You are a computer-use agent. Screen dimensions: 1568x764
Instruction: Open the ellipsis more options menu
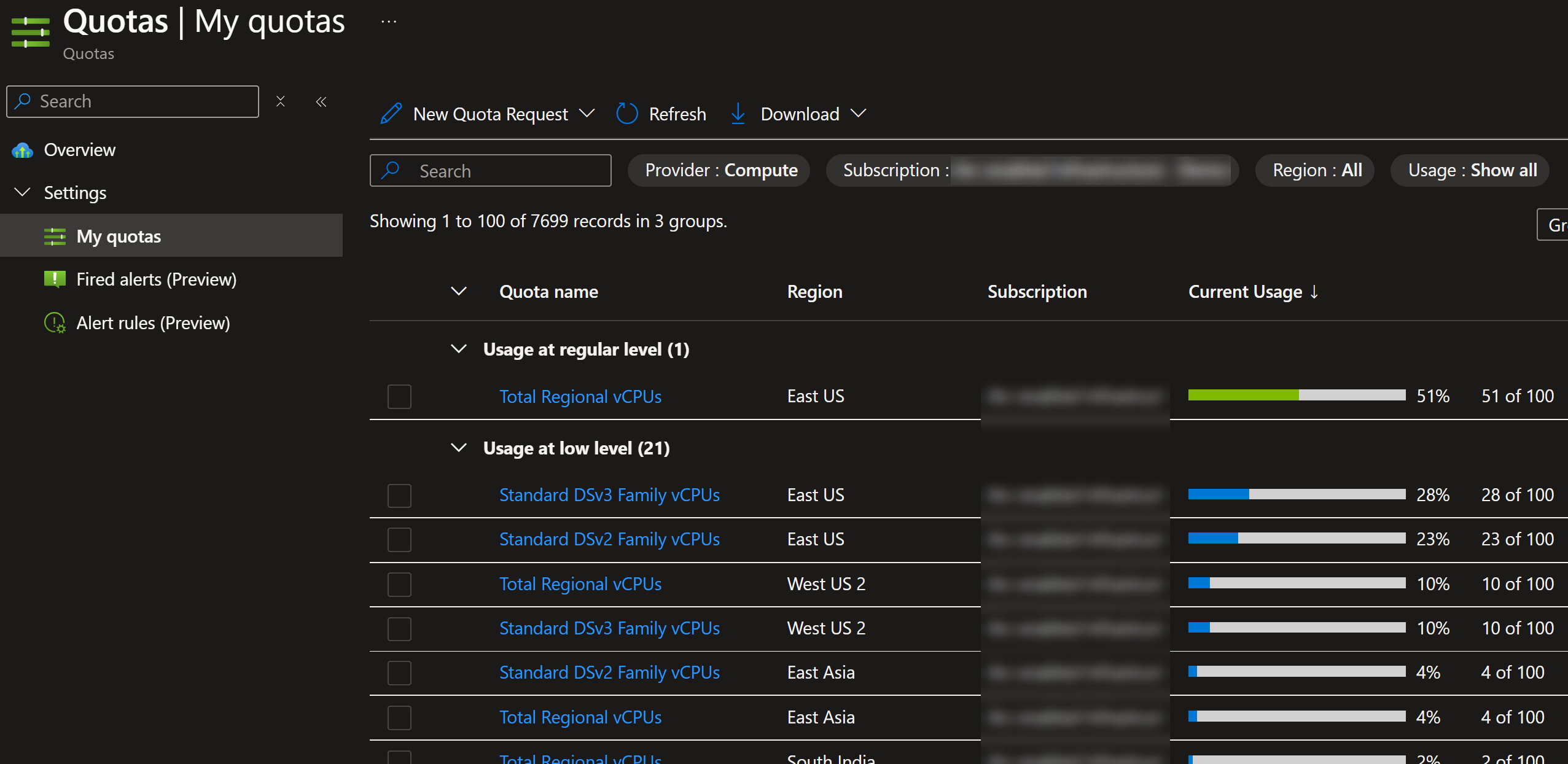click(389, 21)
